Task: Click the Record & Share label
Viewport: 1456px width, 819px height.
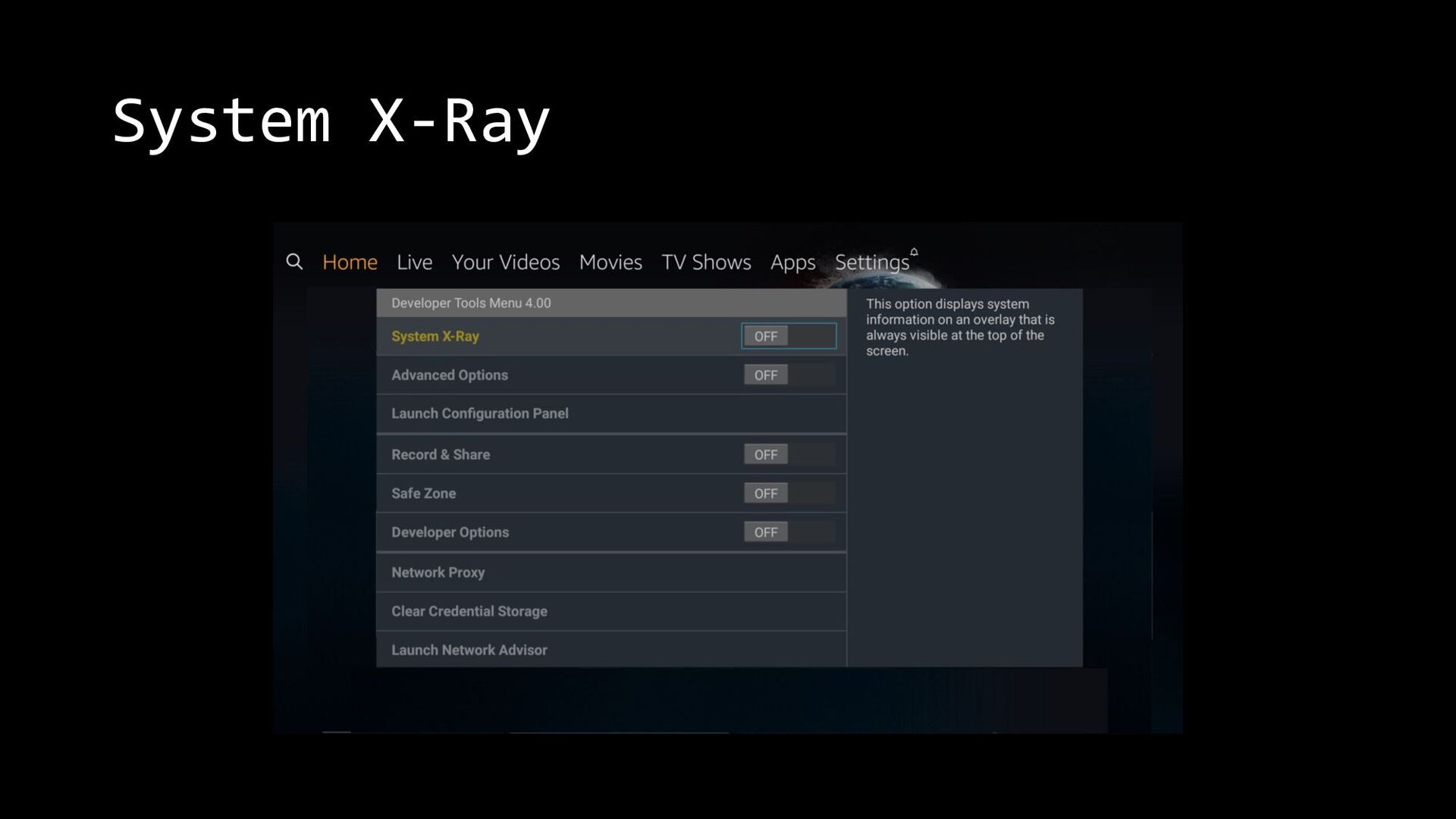Action: [x=441, y=454]
